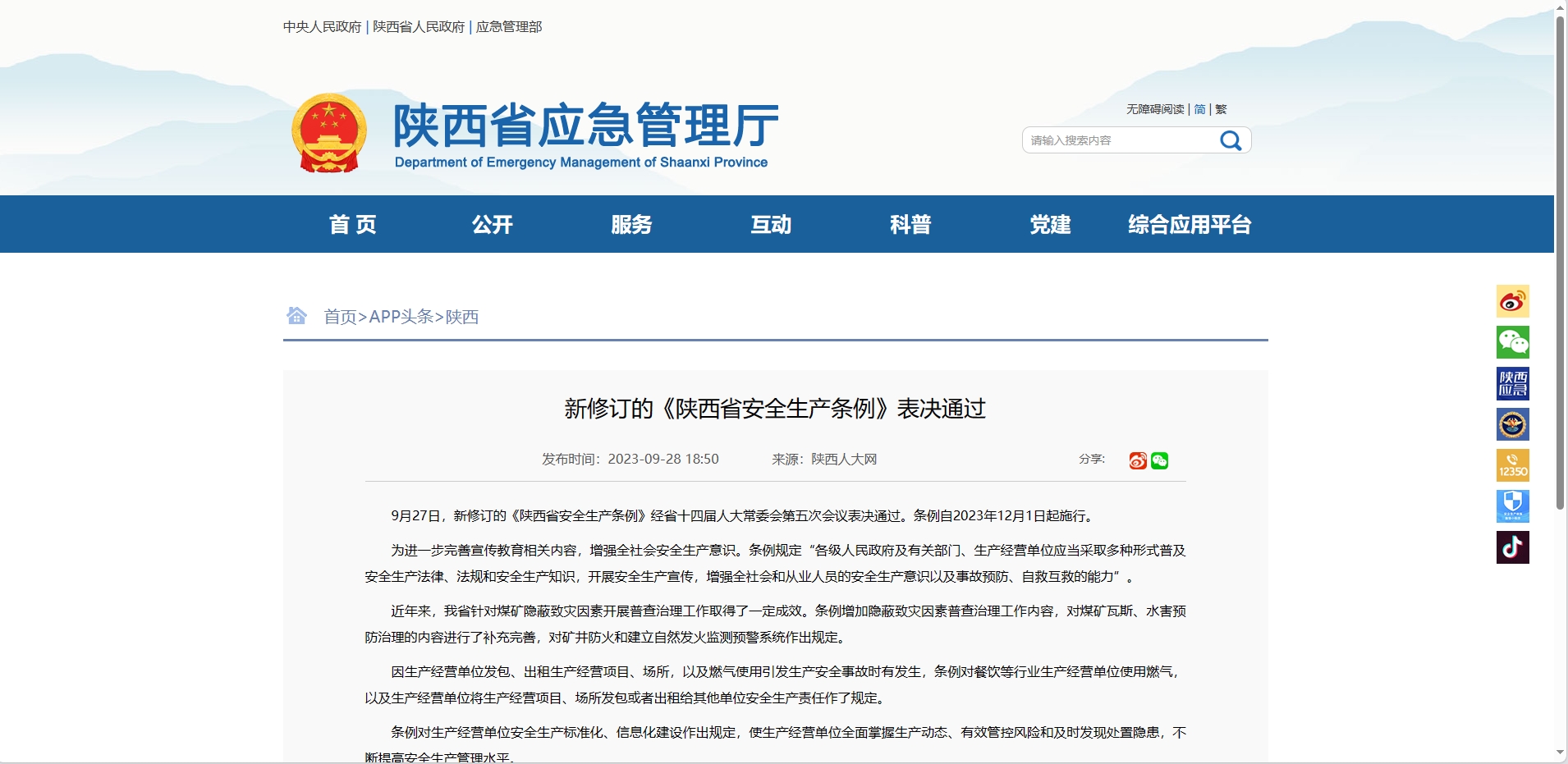Screen dimensions: 1568x764
Task: Open the 12350 hotline icon
Action: click(x=1512, y=465)
